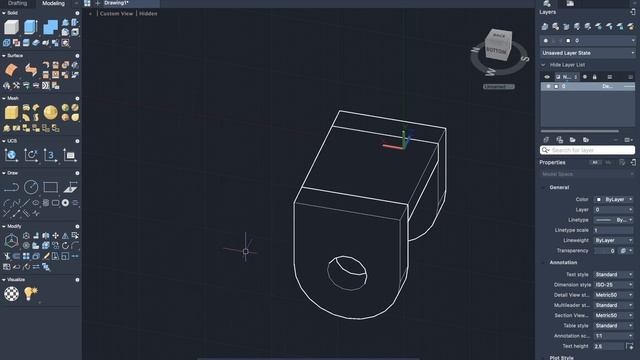Click the color swatch of layer 0

point(556,87)
